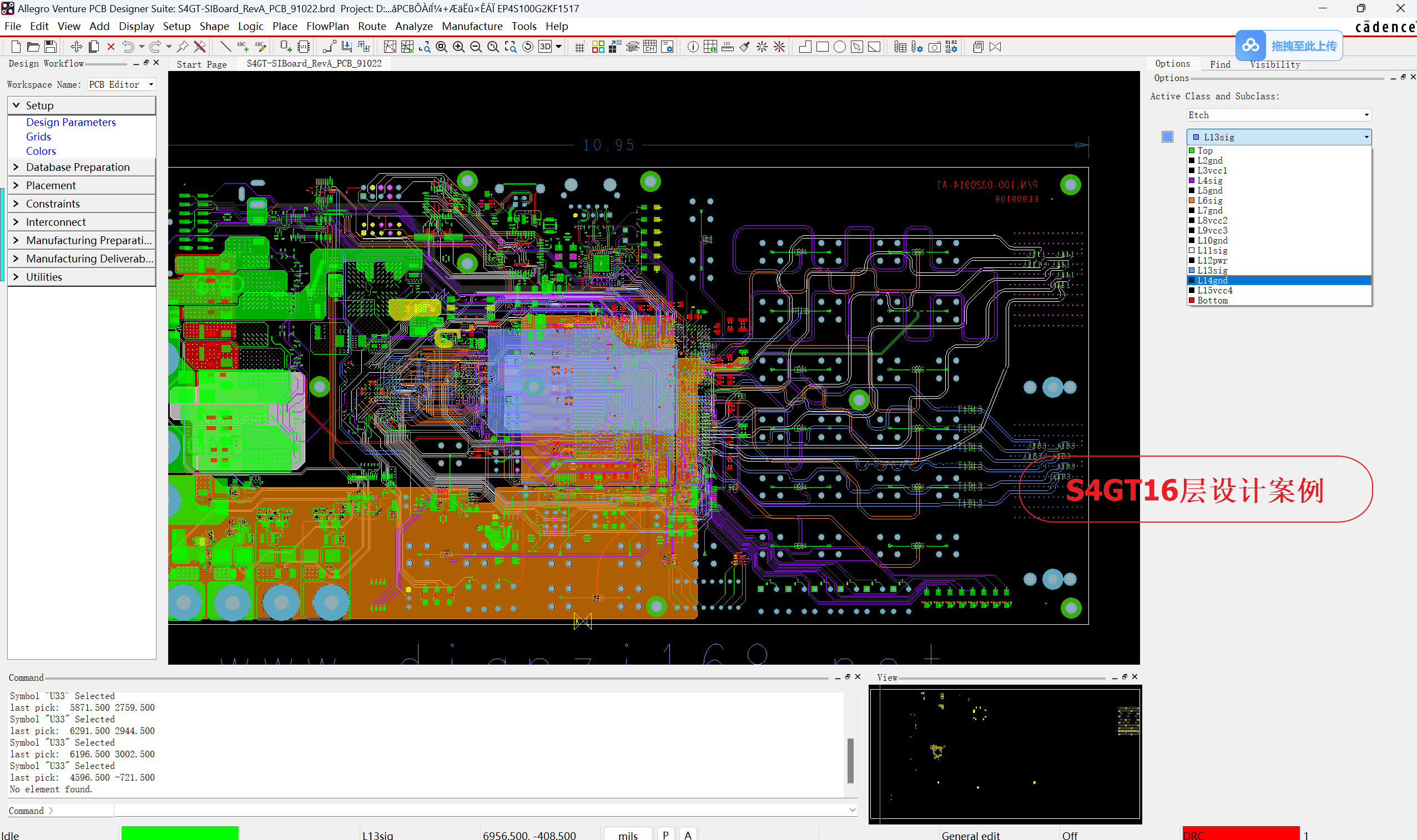Screen dimensions: 1417x840
Task: Open the Grids link
Action: tap(38, 136)
